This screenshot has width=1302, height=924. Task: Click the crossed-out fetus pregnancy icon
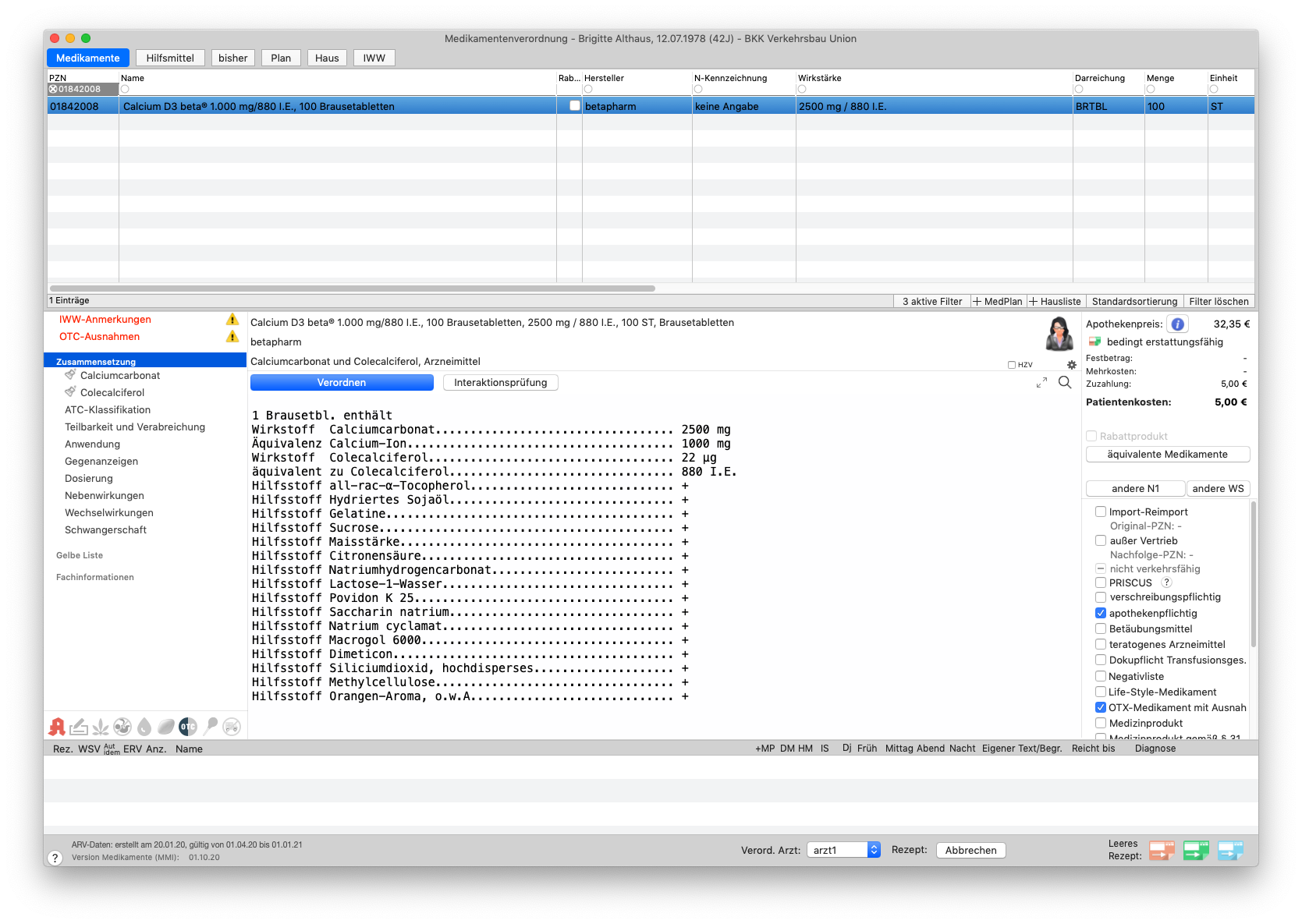click(122, 727)
